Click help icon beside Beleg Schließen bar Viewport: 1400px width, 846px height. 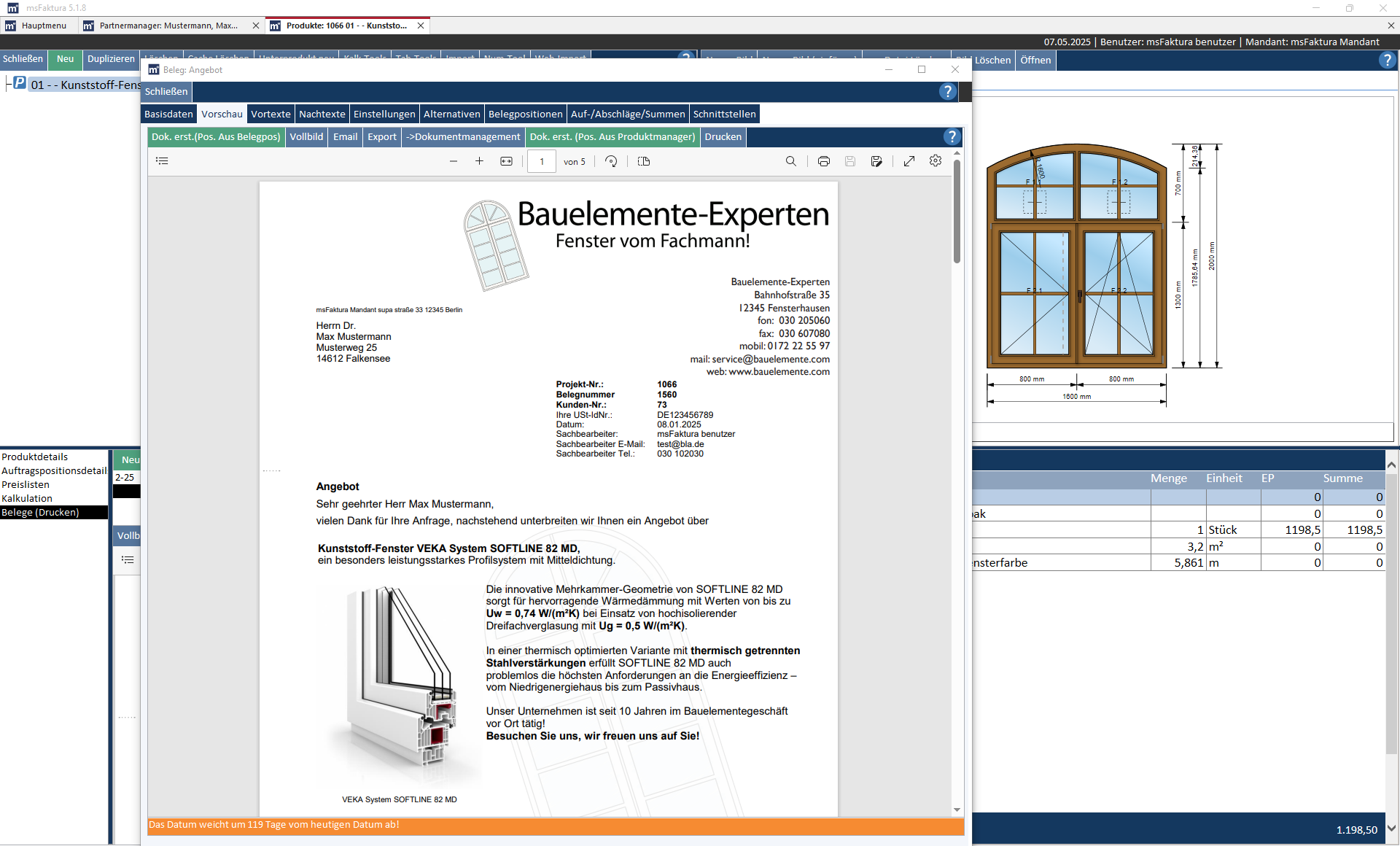tap(947, 91)
